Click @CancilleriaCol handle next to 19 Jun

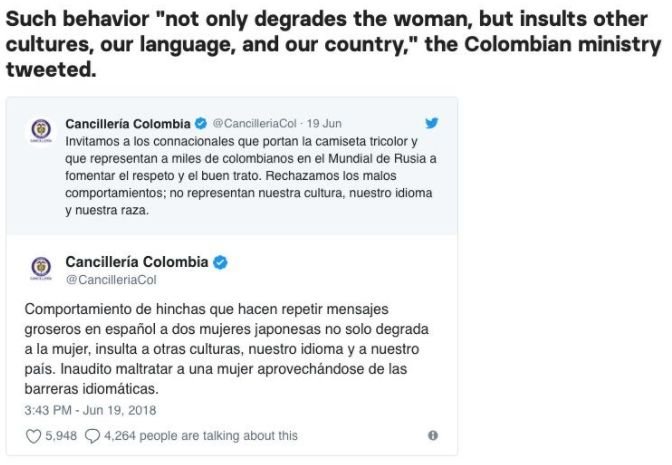(255, 123)
